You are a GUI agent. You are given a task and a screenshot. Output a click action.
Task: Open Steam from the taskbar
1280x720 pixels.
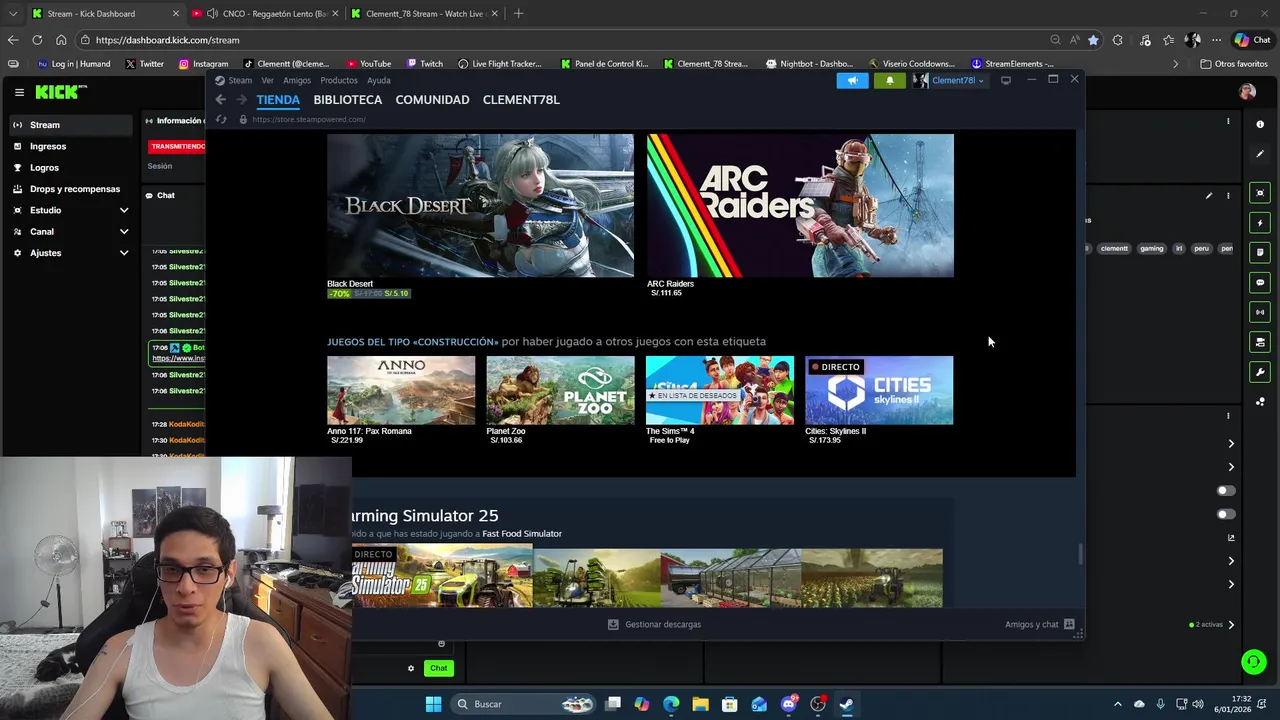[x=846, y=704]
